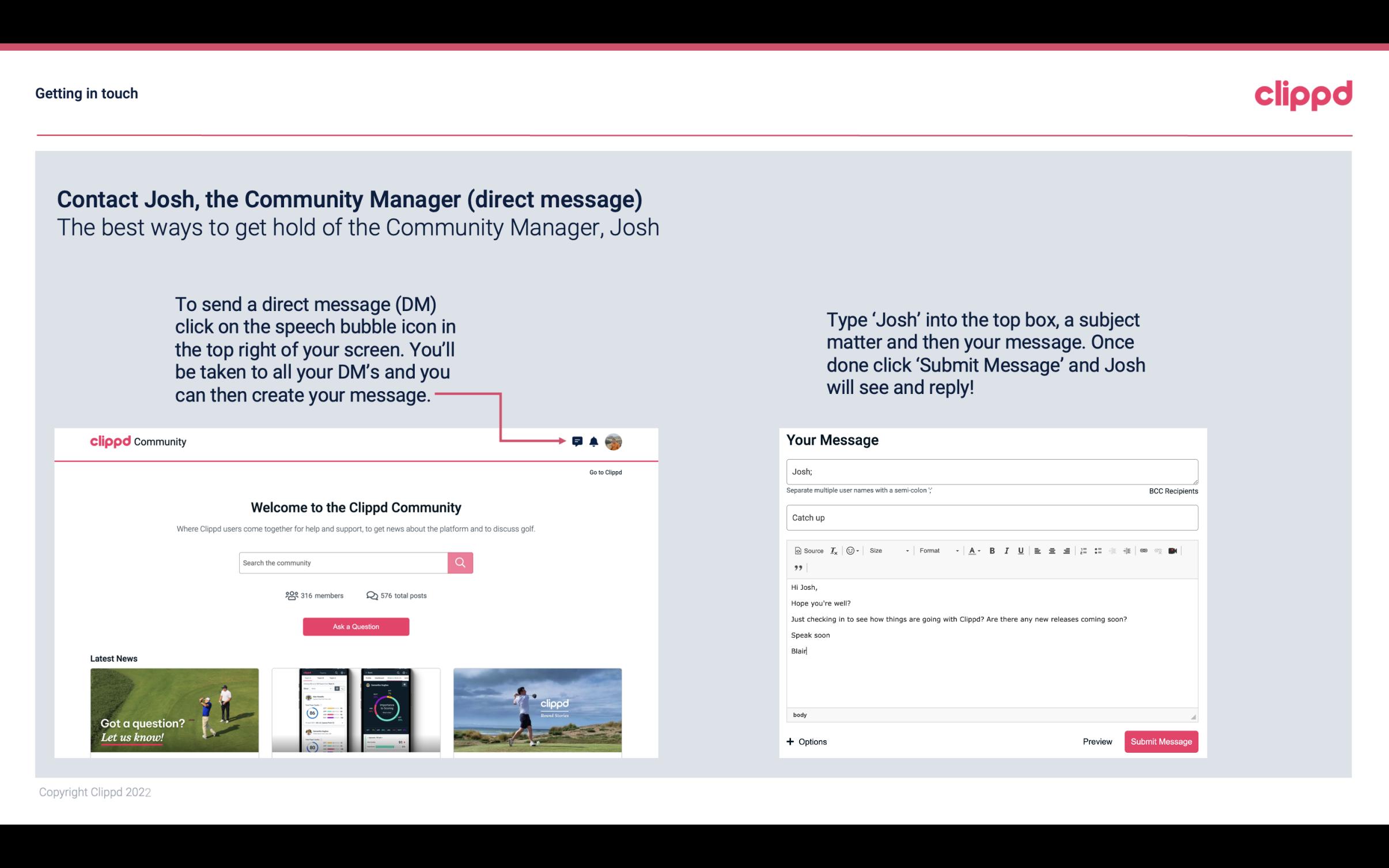This screenshot has height=868, width=1389.
Task: Toggle BCC Recipients visibility
Action: pos(1173,491)
